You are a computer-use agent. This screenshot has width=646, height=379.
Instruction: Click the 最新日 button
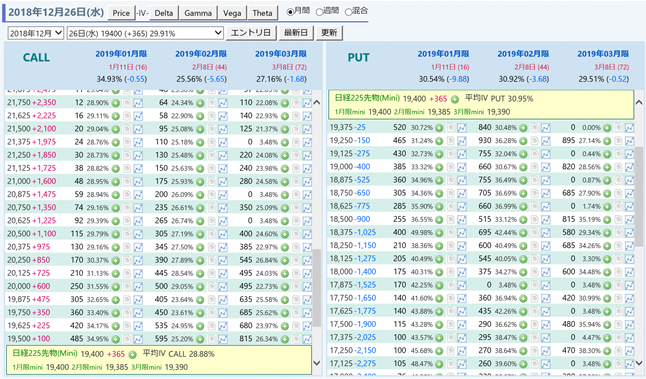coord(296,33)
